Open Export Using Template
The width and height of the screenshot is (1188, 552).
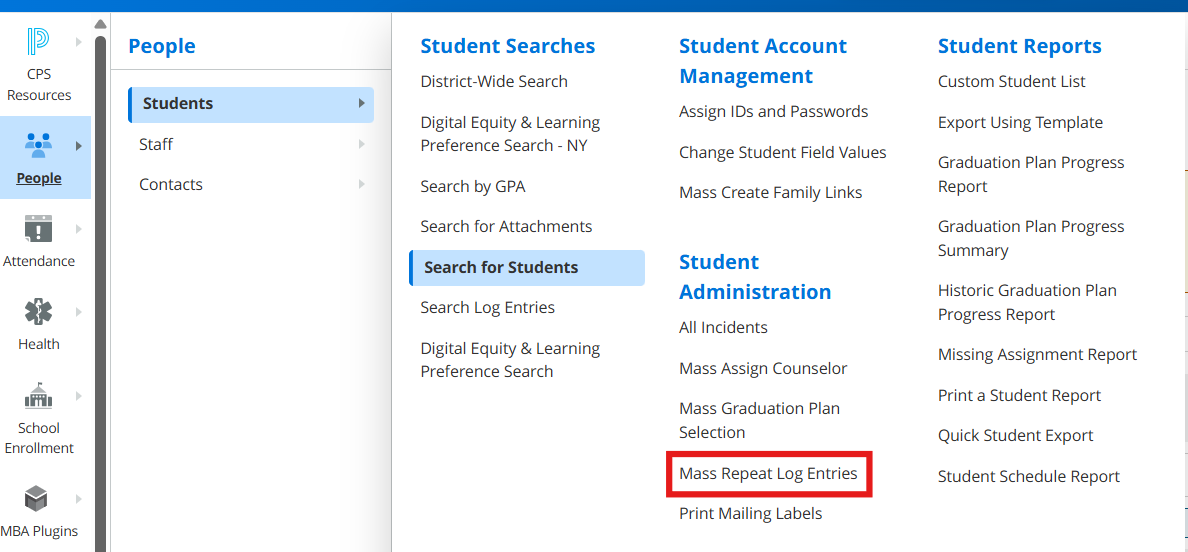[x=1020, y=122]
